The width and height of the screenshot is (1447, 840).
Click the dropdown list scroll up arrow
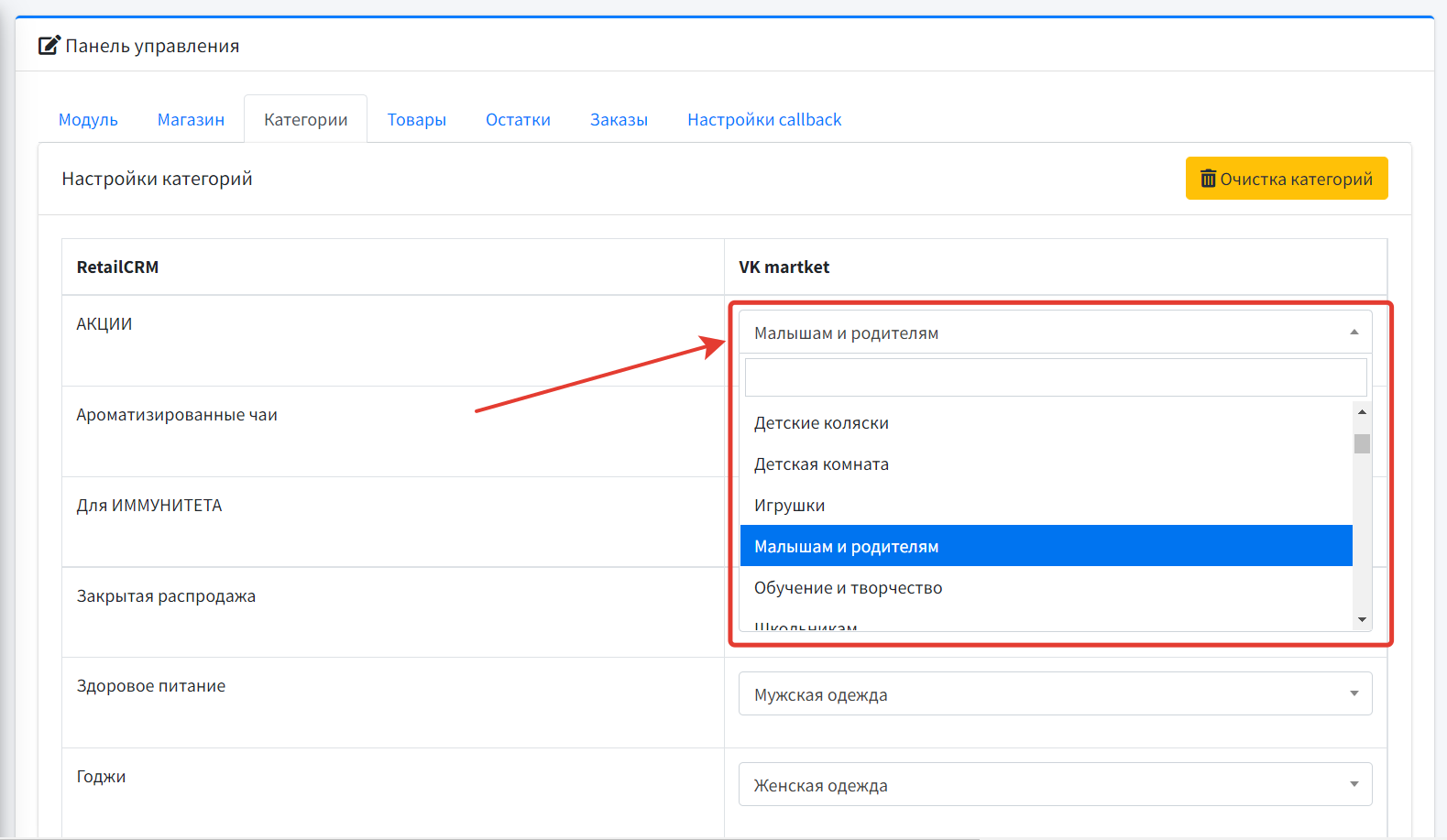click(1362, 412)
